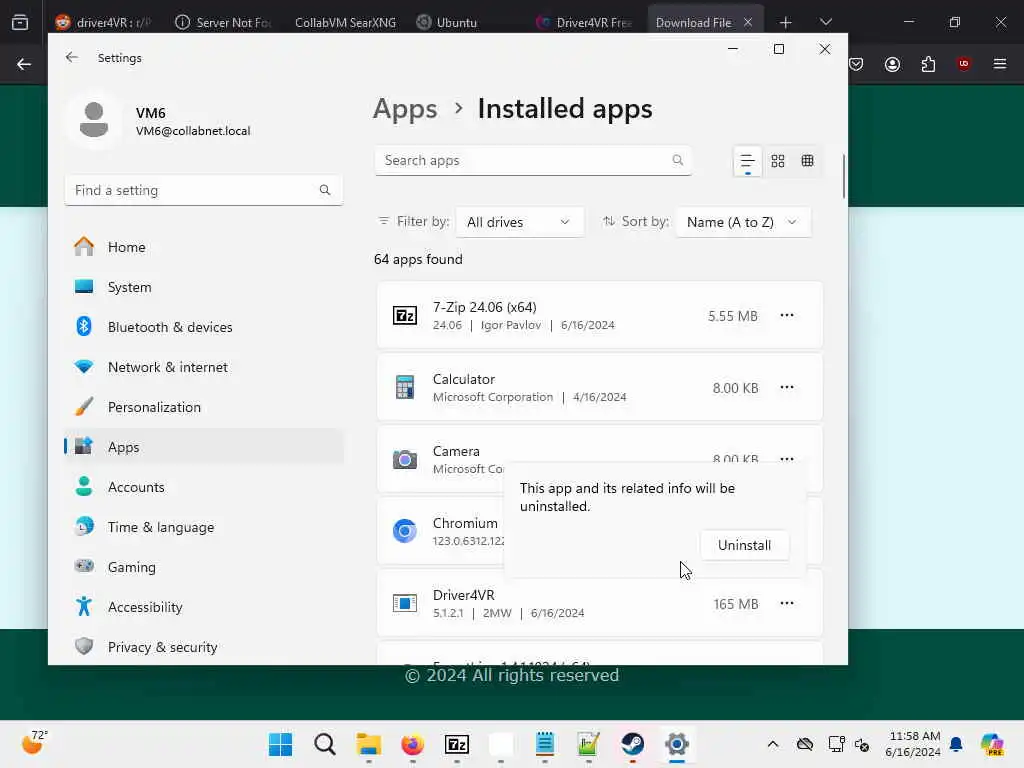Click the Apps breadcrumb link
The image size is (1024, 768).
(x=405, y=108)
